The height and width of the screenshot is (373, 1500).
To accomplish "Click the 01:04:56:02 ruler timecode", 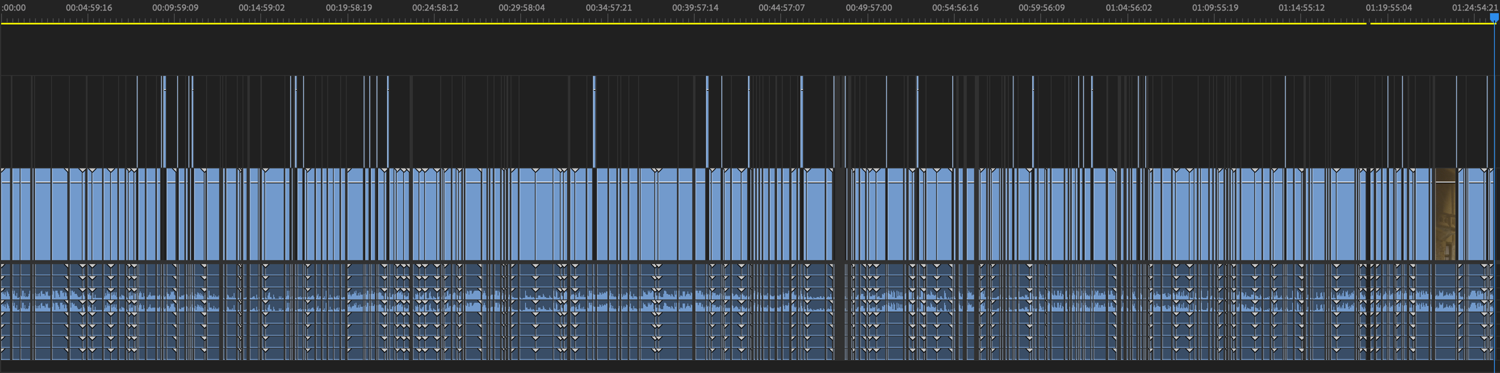I will coord(1129,7).
